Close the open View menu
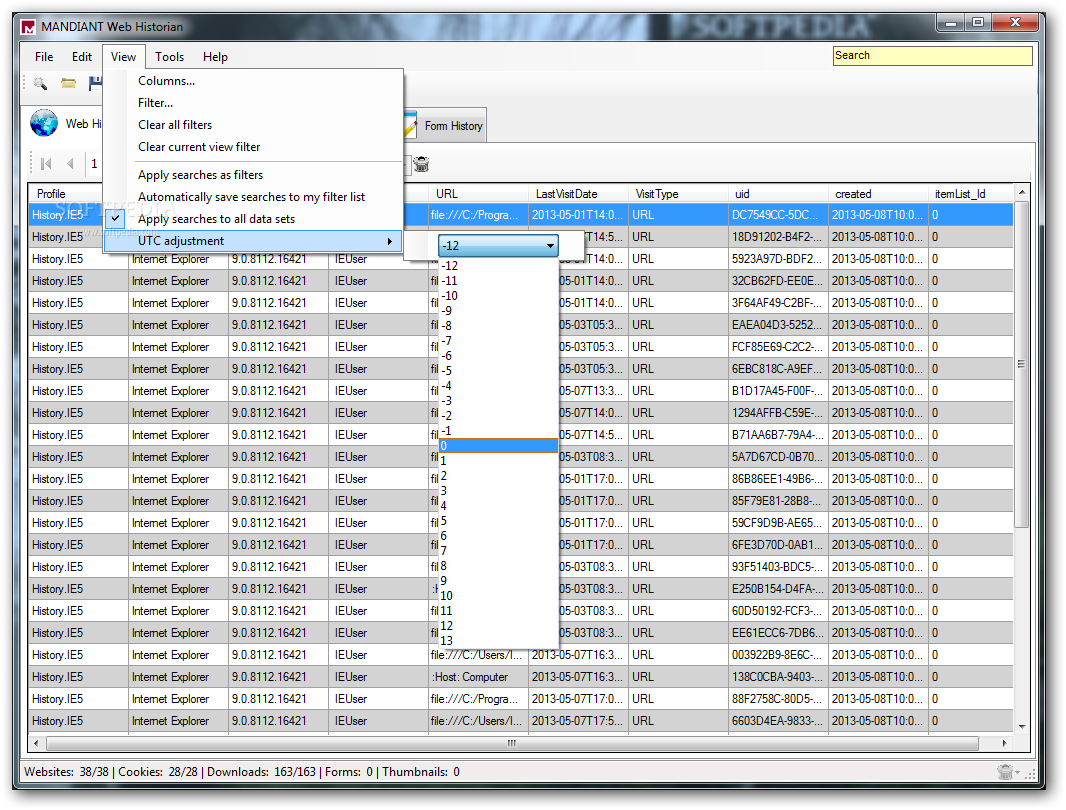 (x=123, y=57)
